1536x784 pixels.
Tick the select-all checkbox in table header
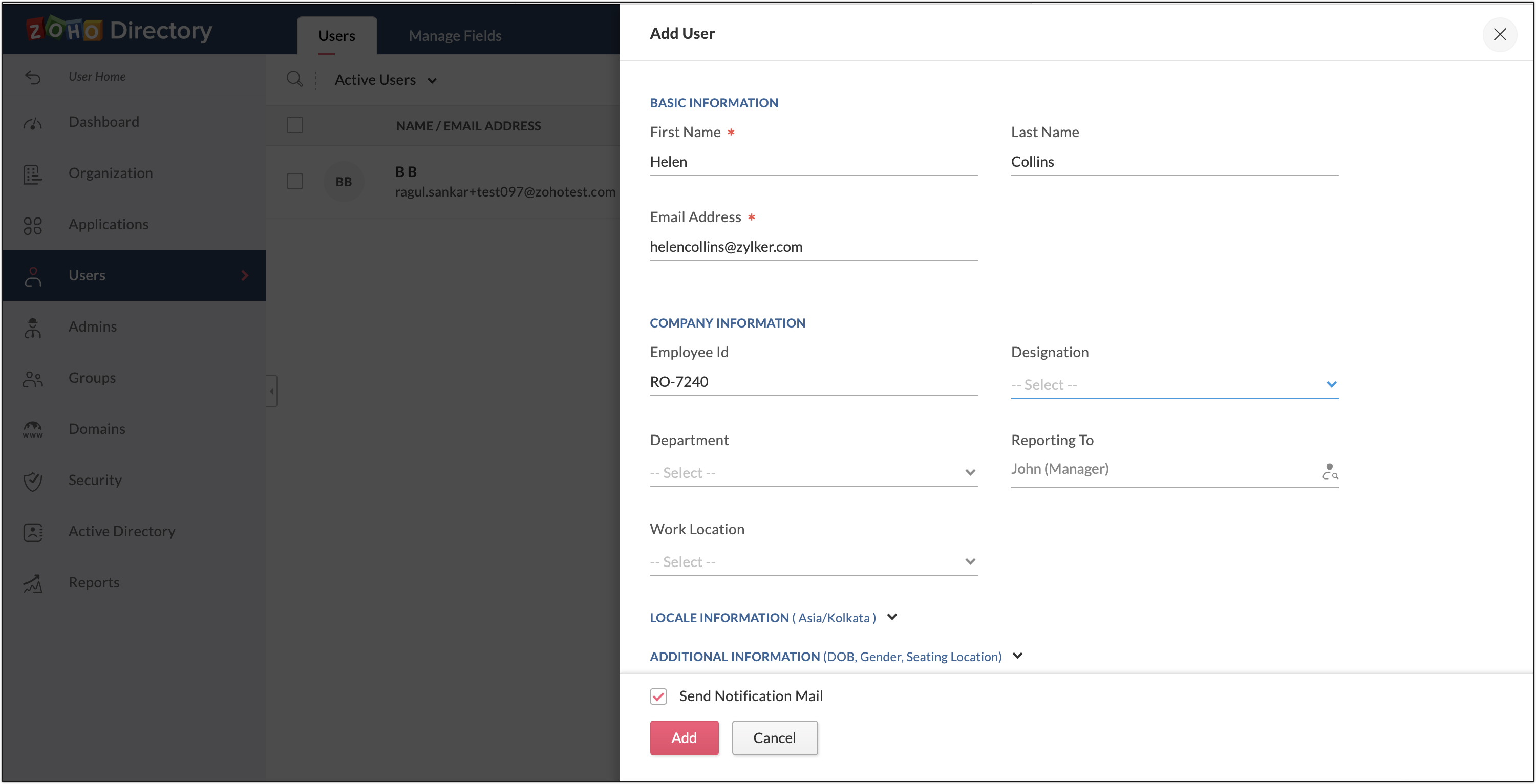coord(294,125)
